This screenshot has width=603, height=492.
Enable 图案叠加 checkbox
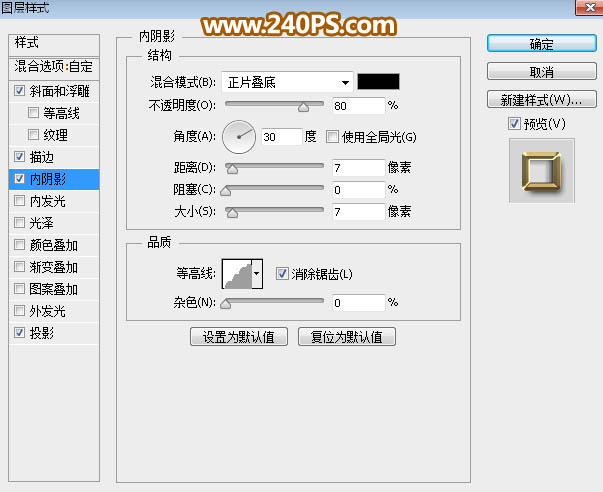click(19, 289)
